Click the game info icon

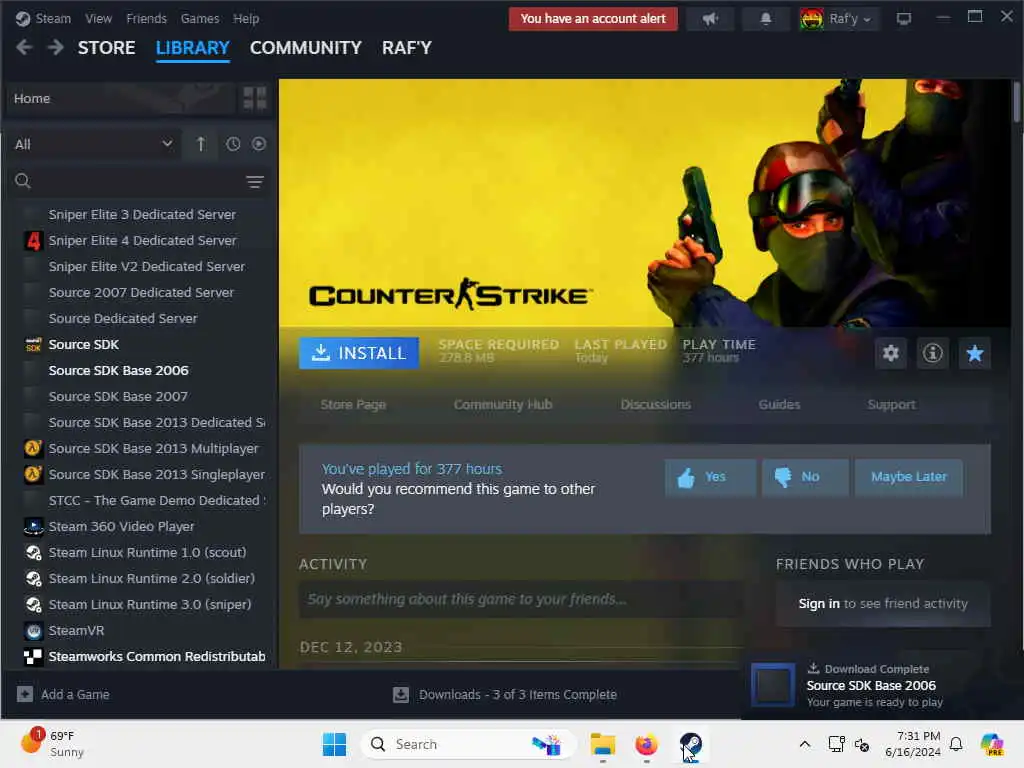tap(933, 353)
